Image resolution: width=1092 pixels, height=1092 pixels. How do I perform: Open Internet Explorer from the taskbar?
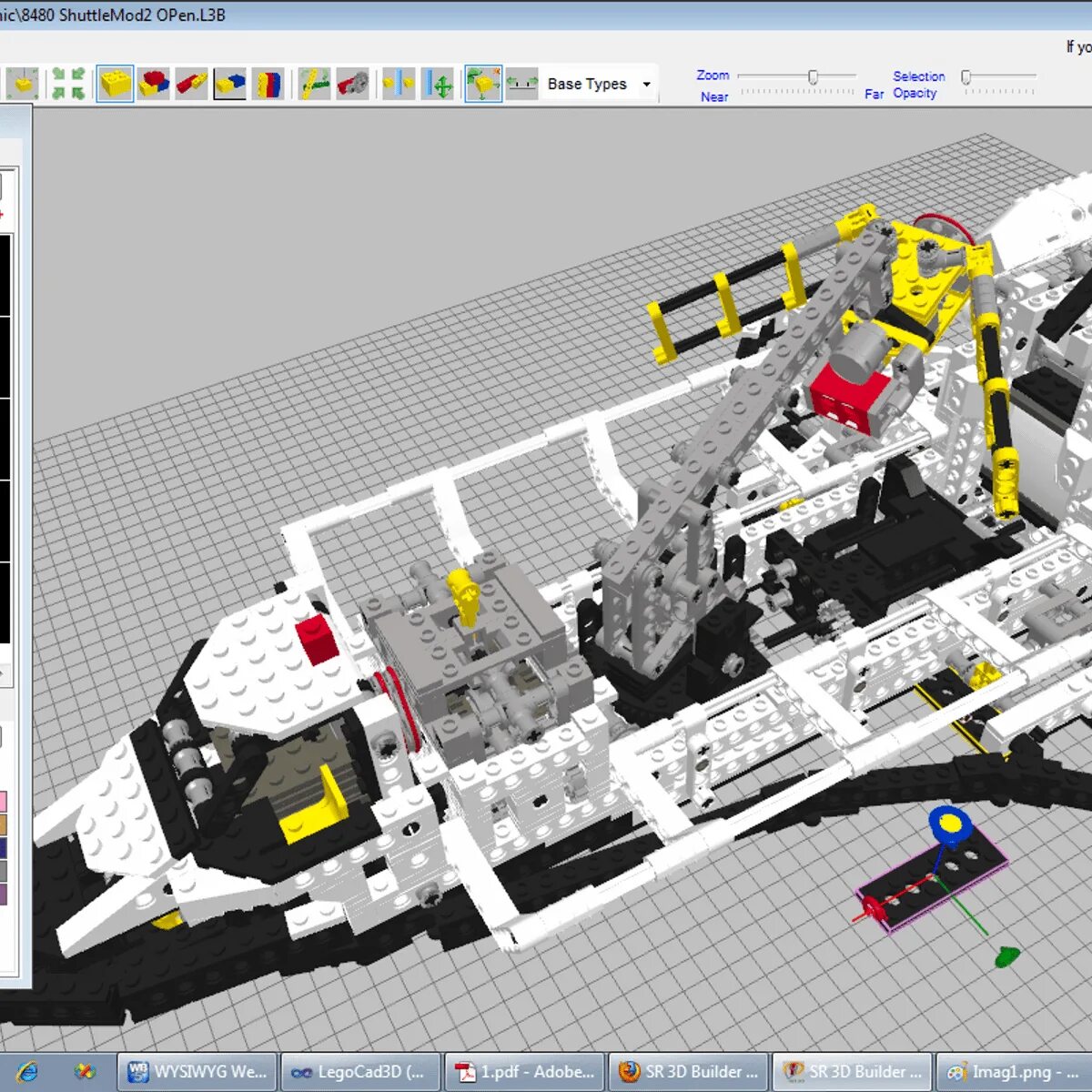point(25,1072)
